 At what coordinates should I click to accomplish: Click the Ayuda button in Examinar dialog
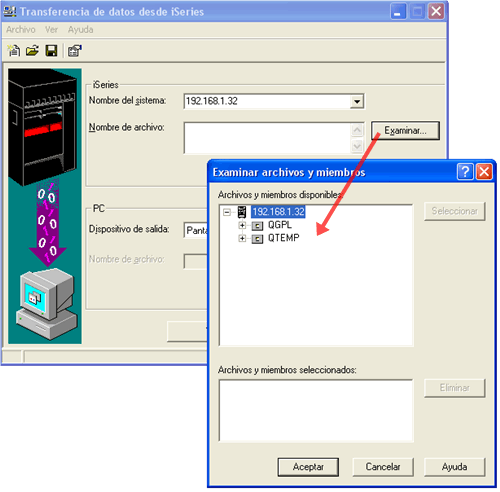pos(455,467)
